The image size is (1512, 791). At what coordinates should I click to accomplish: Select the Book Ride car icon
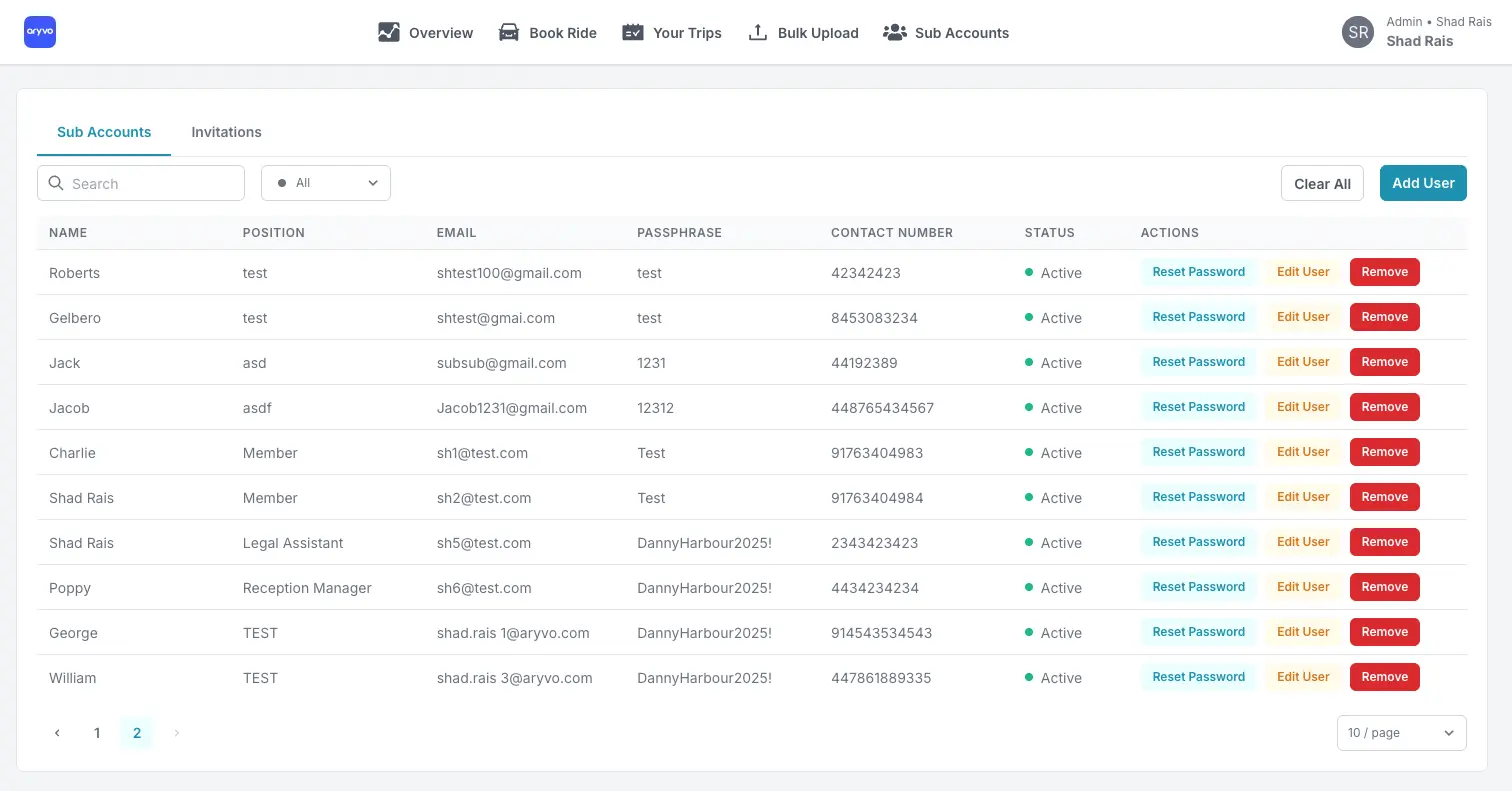tap(508, 32)
